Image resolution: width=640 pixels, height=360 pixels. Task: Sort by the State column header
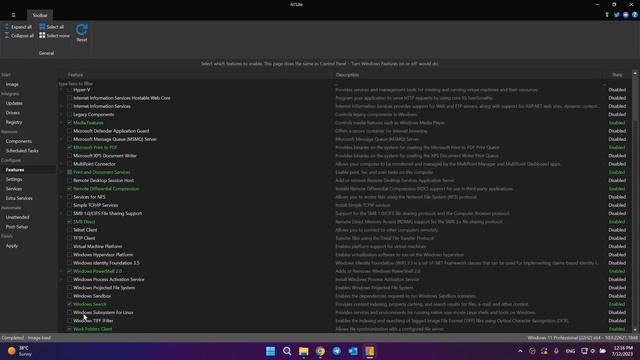[x=617, y=75]
